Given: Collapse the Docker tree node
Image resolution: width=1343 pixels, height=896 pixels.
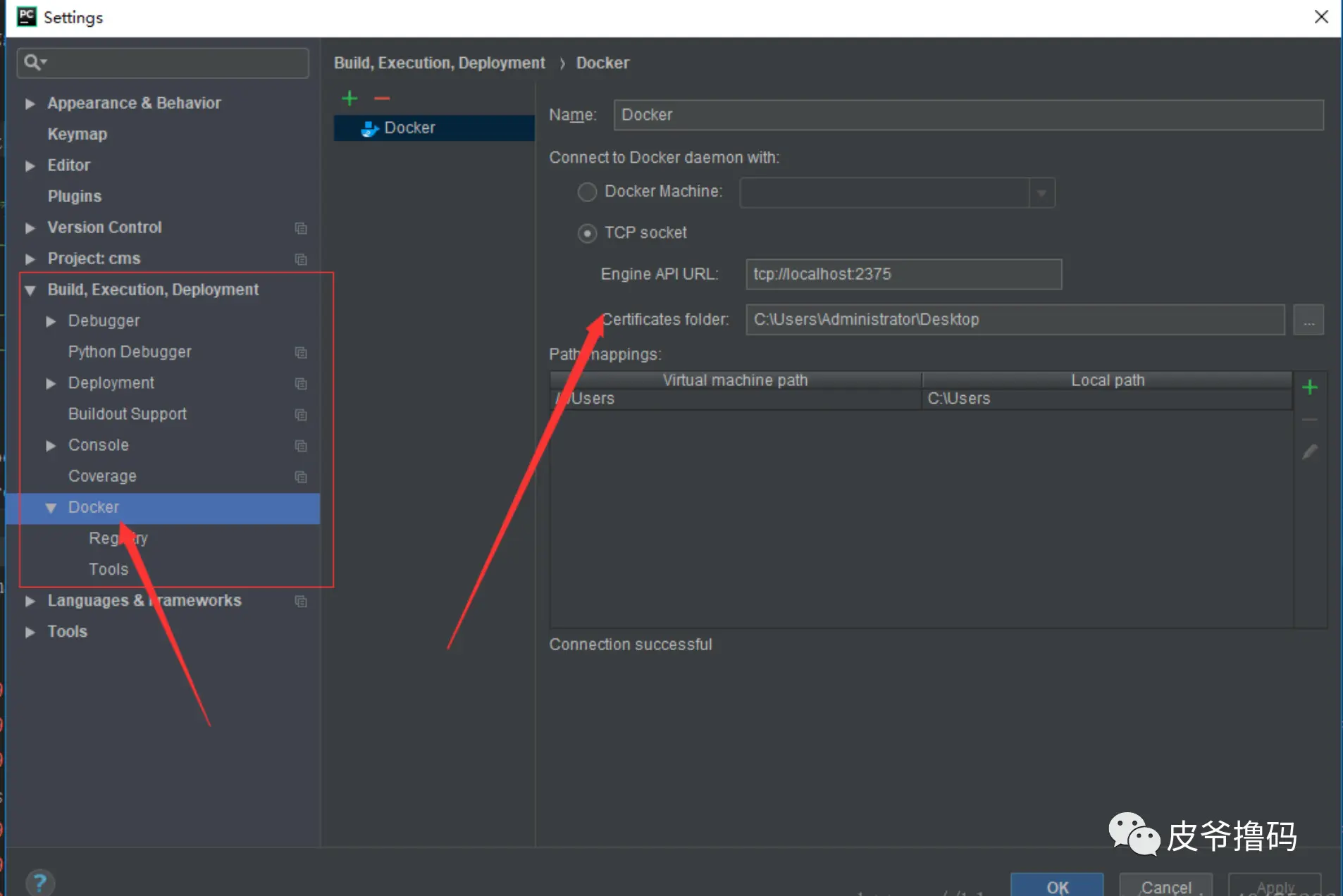Looking at the screenshot, I should 51,508.
